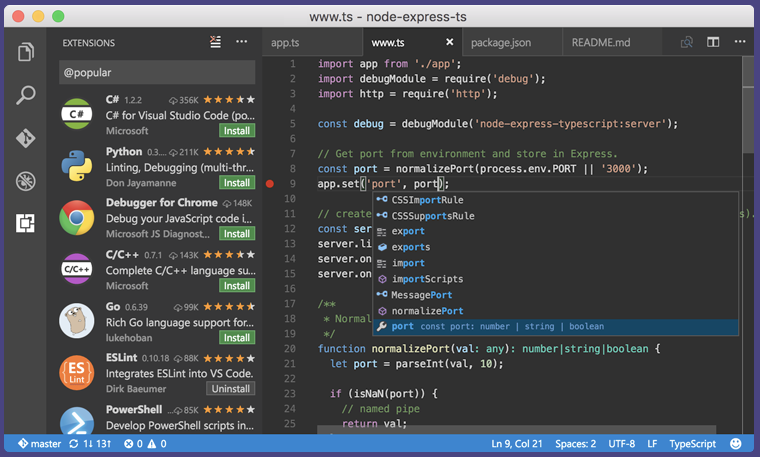Click the split editor icon
760x457 pixels.
[714, 42]
